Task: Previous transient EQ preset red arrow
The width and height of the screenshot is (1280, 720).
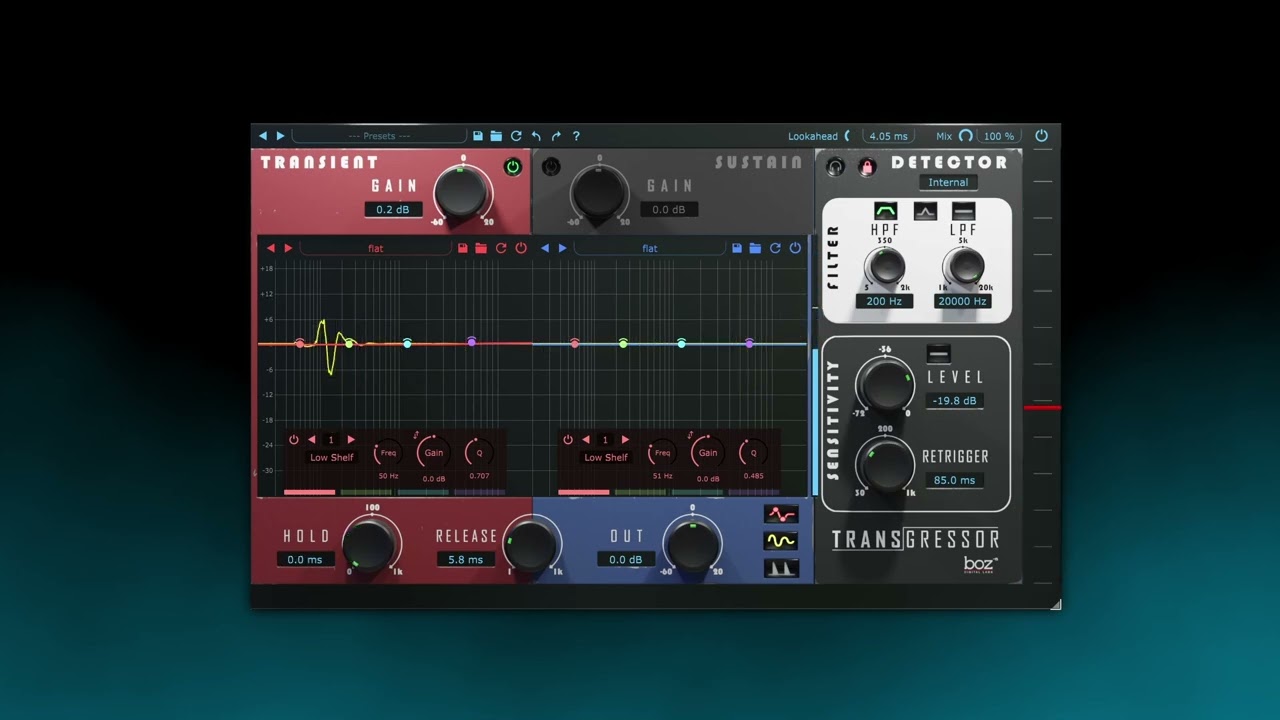Action: [270, 248]
